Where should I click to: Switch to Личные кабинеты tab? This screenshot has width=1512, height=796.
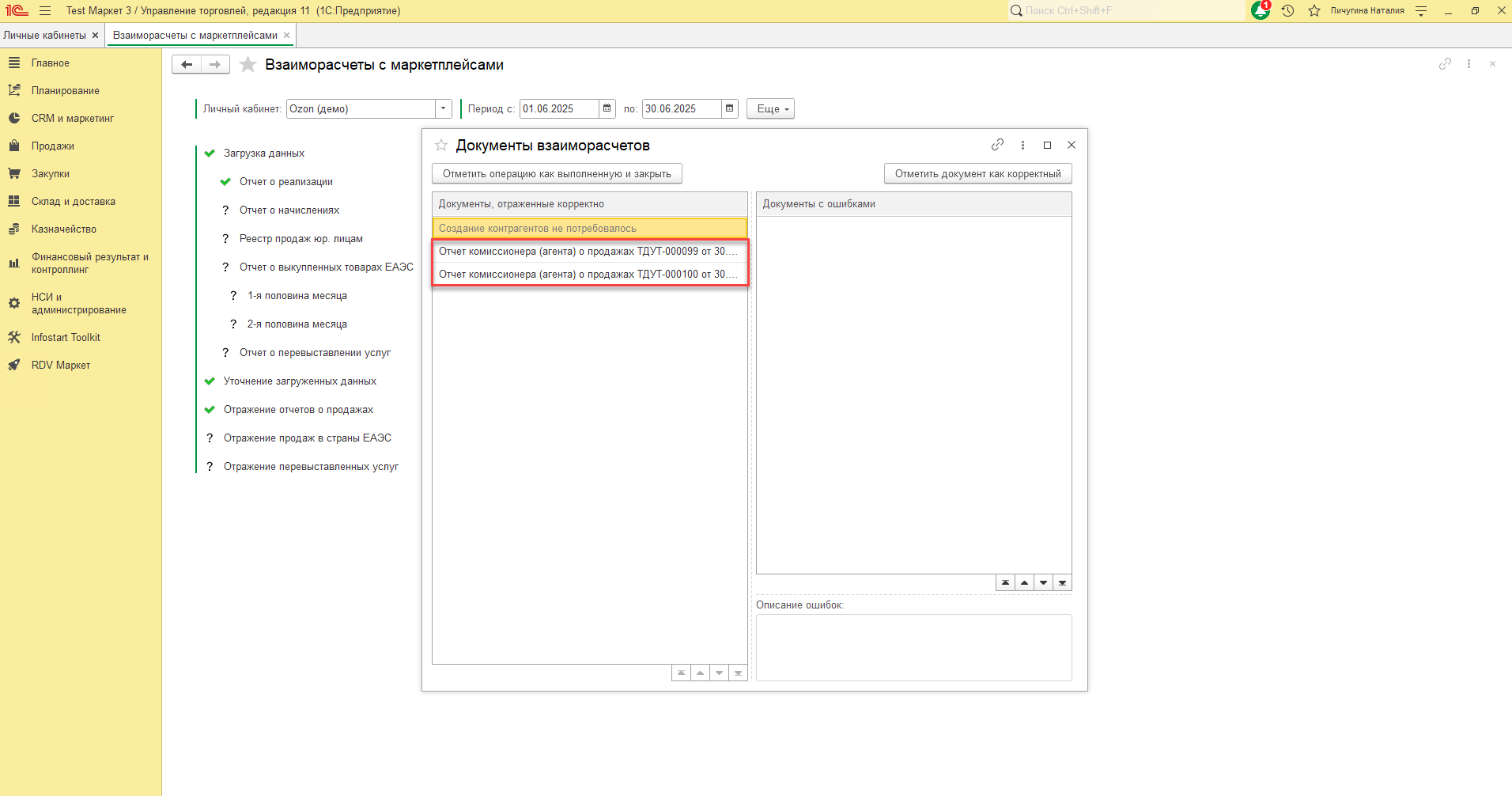click(x=44, y=35)
